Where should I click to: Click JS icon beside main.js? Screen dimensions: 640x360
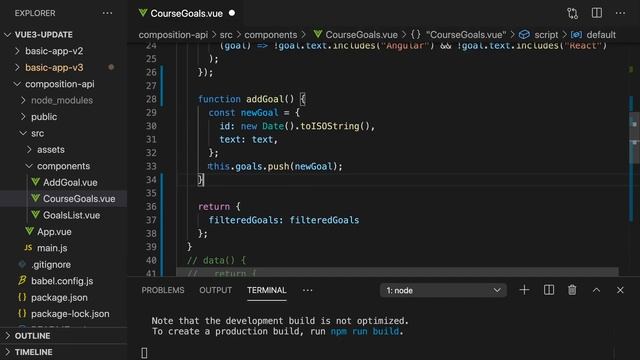pyautogui.click(x=28, y=248)
